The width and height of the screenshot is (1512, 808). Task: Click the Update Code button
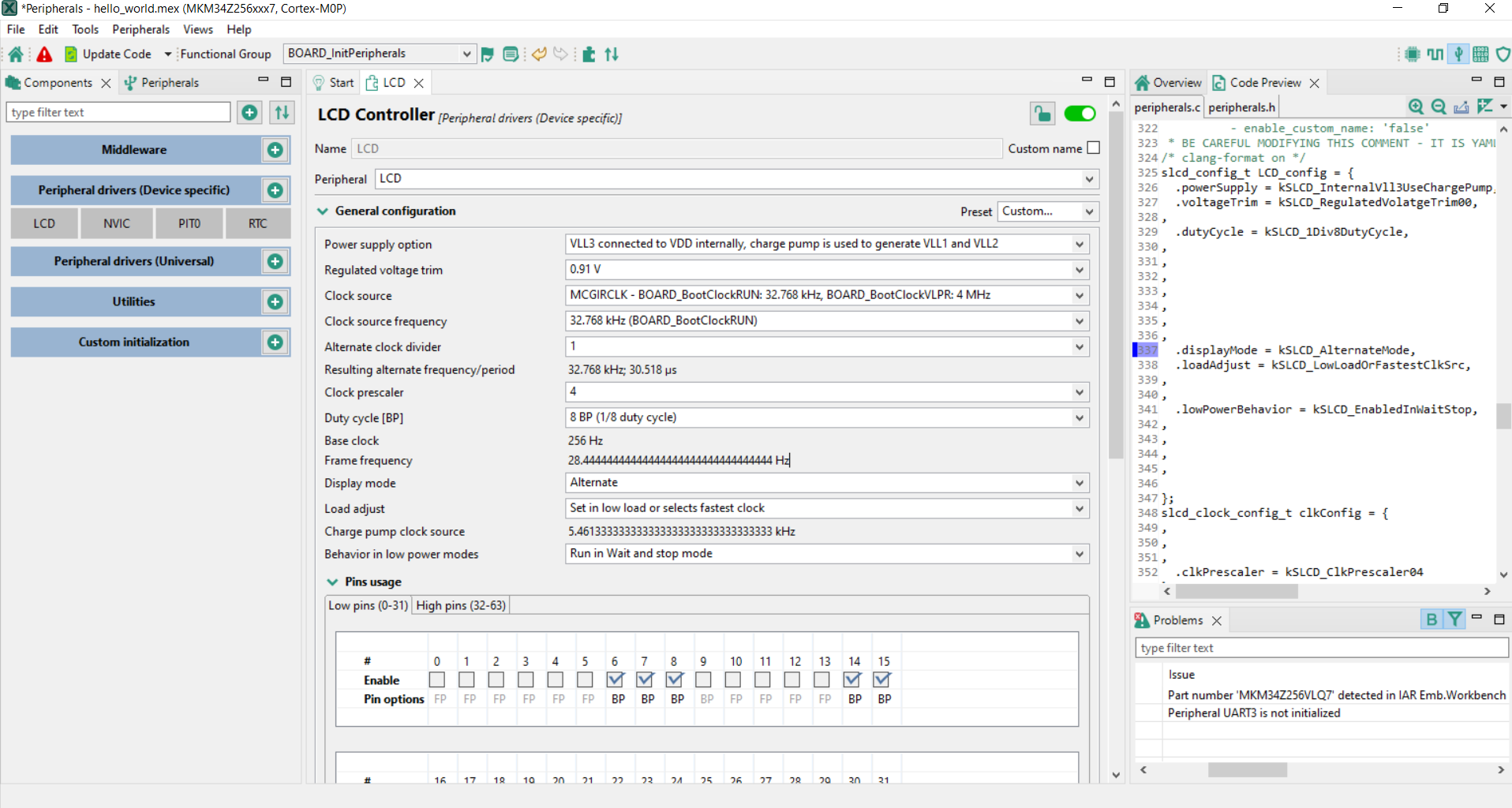pos(108,54)
